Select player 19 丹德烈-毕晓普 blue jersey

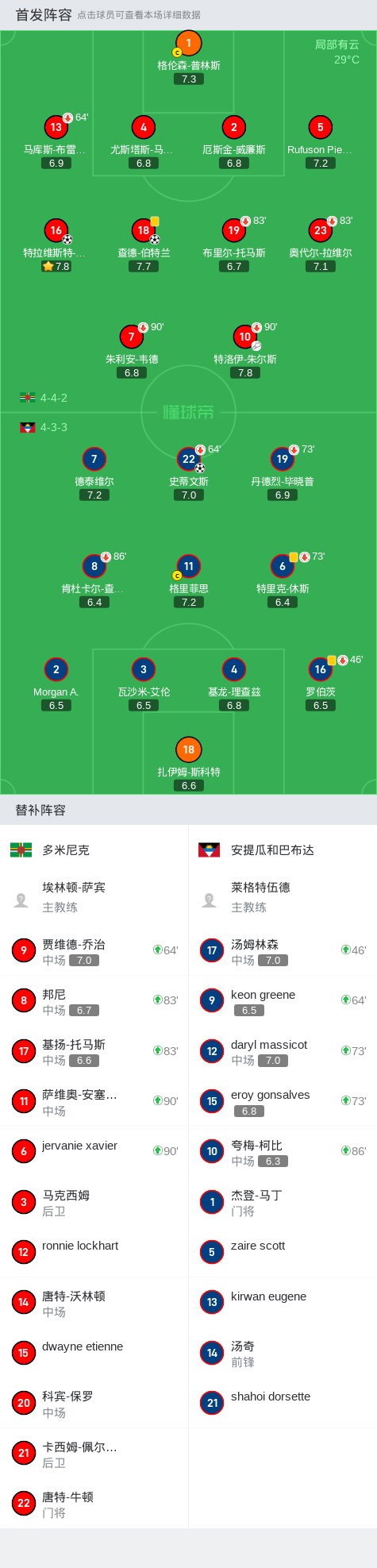283,459
